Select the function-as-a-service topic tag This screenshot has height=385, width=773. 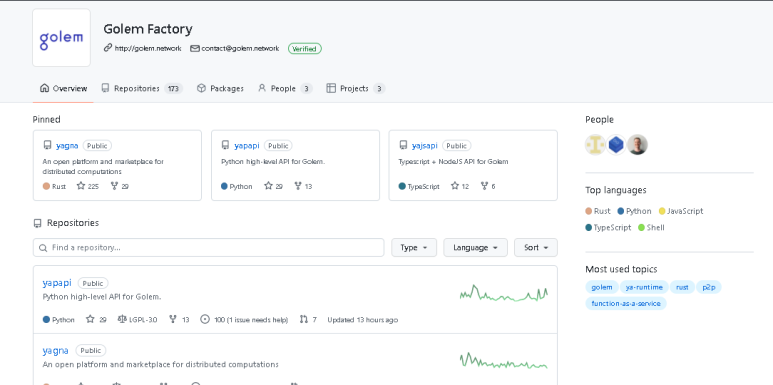(x=626, y=303)
